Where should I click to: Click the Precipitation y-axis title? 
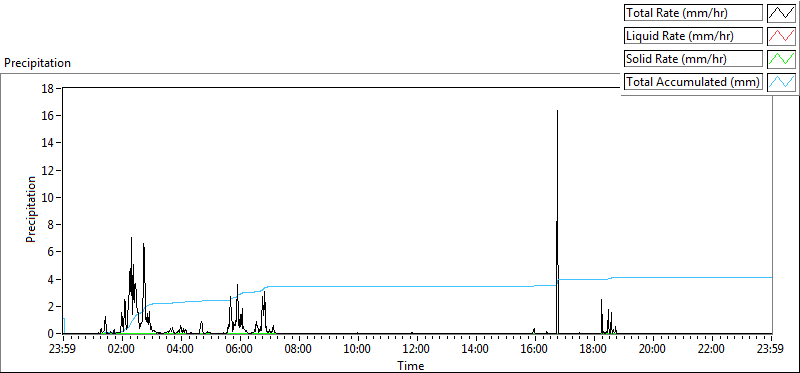click(31, 210)
